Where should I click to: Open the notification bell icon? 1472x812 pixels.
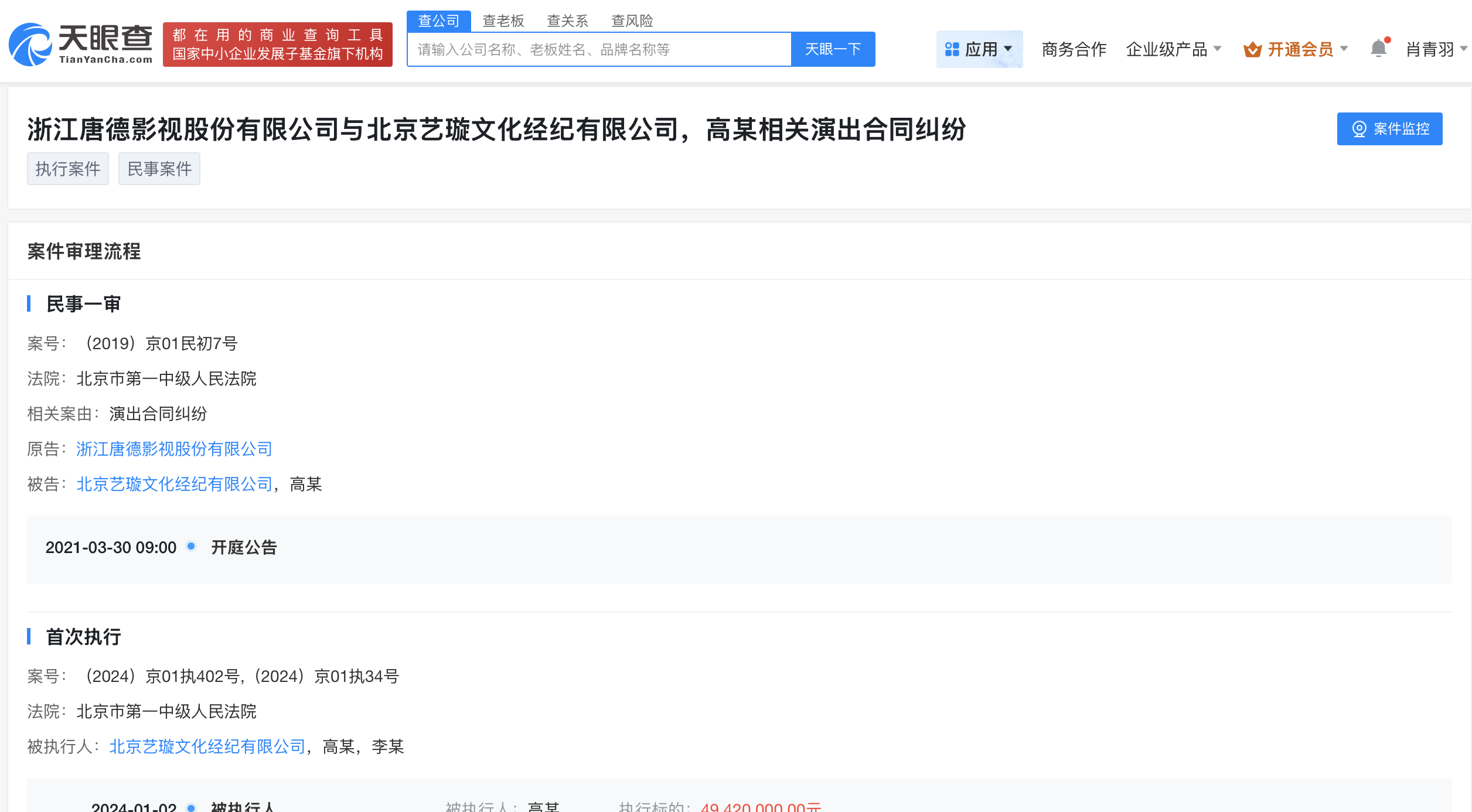(x=1379, y=48)
